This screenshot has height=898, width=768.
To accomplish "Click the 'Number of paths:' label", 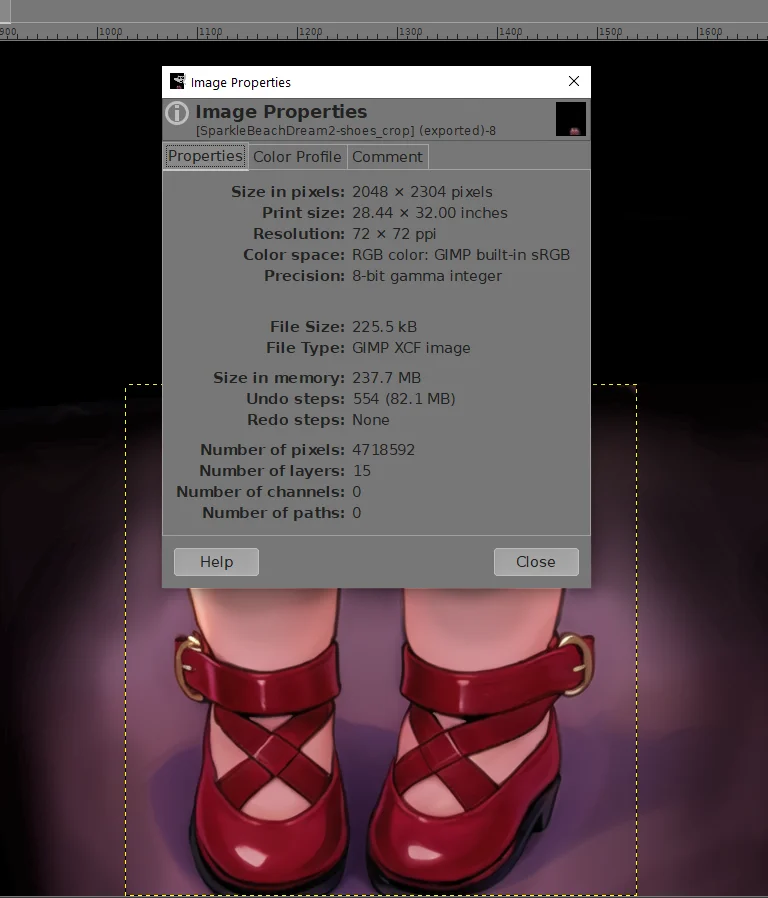I will click(x=274, y=513).
